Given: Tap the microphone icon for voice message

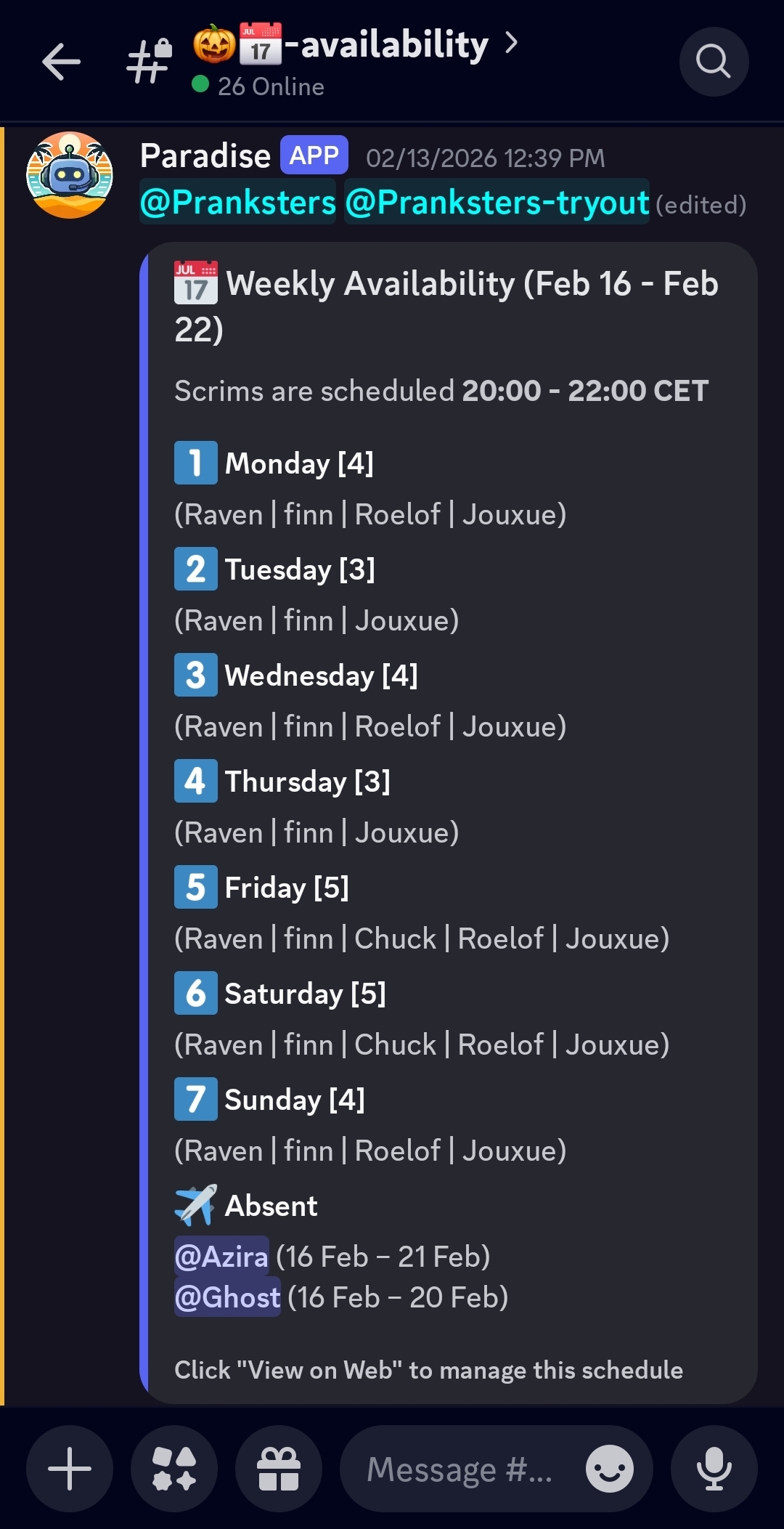Looking at the screenshot, I should coord(714,1468).
